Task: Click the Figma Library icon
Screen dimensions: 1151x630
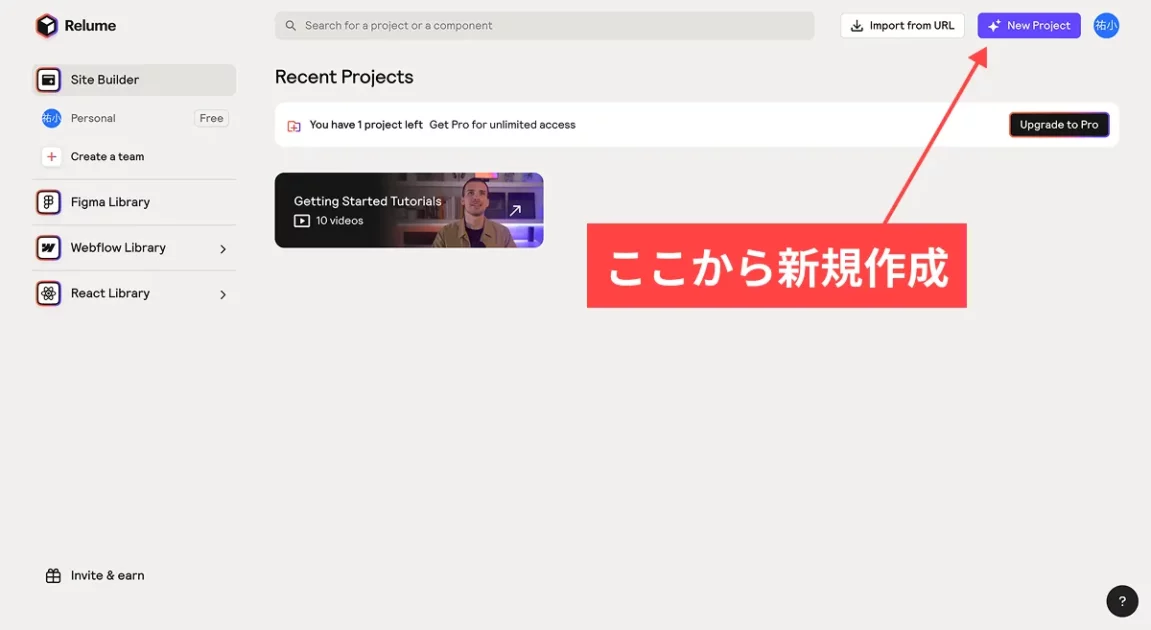Action: pyautogui.click(x=48, y=202)
